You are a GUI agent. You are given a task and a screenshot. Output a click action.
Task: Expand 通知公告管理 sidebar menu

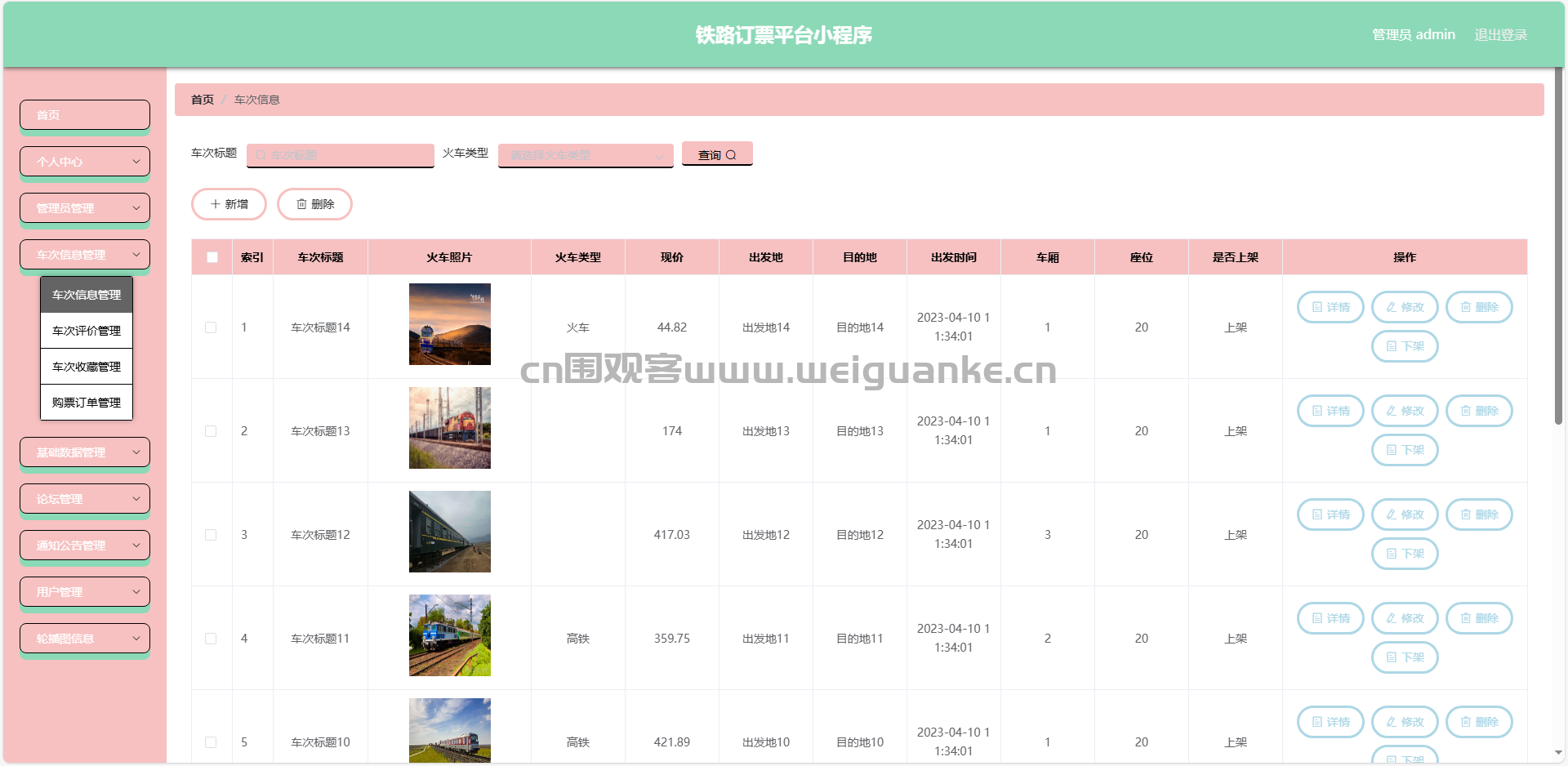coord(85,546)
